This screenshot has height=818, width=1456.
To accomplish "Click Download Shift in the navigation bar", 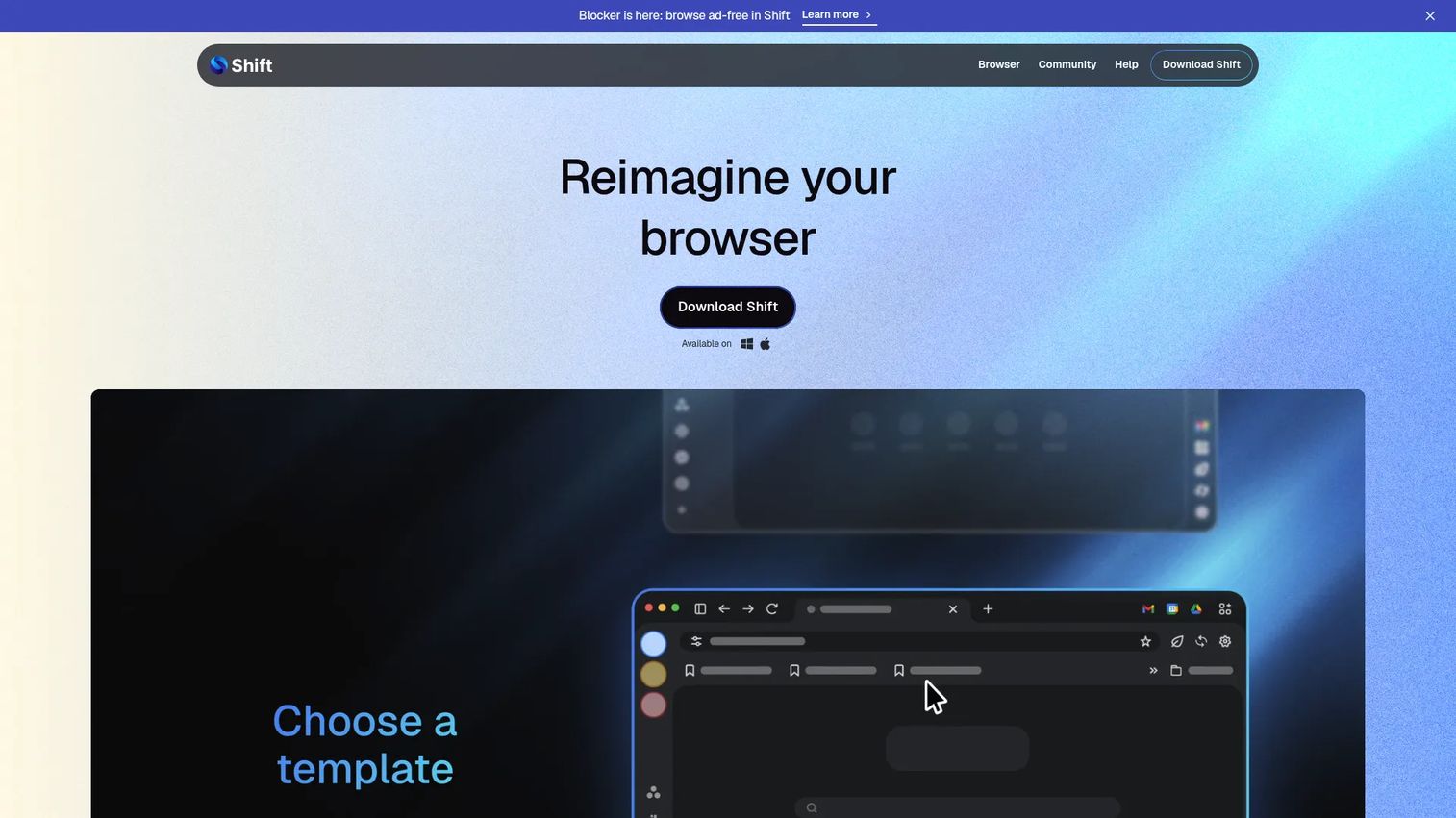I will coord(1201,65).
